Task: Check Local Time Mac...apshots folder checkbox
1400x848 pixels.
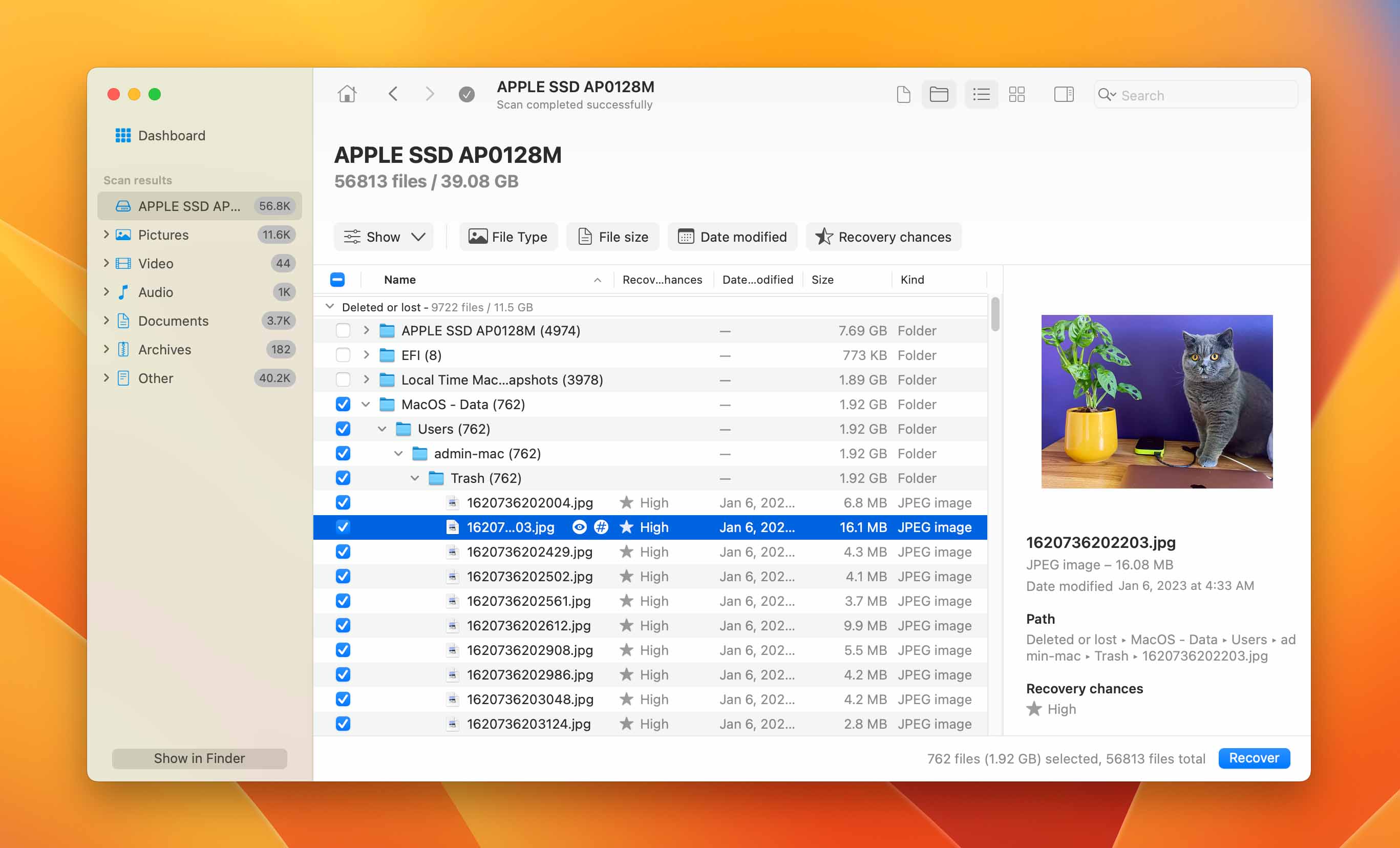Action: (x=343, y=379)
